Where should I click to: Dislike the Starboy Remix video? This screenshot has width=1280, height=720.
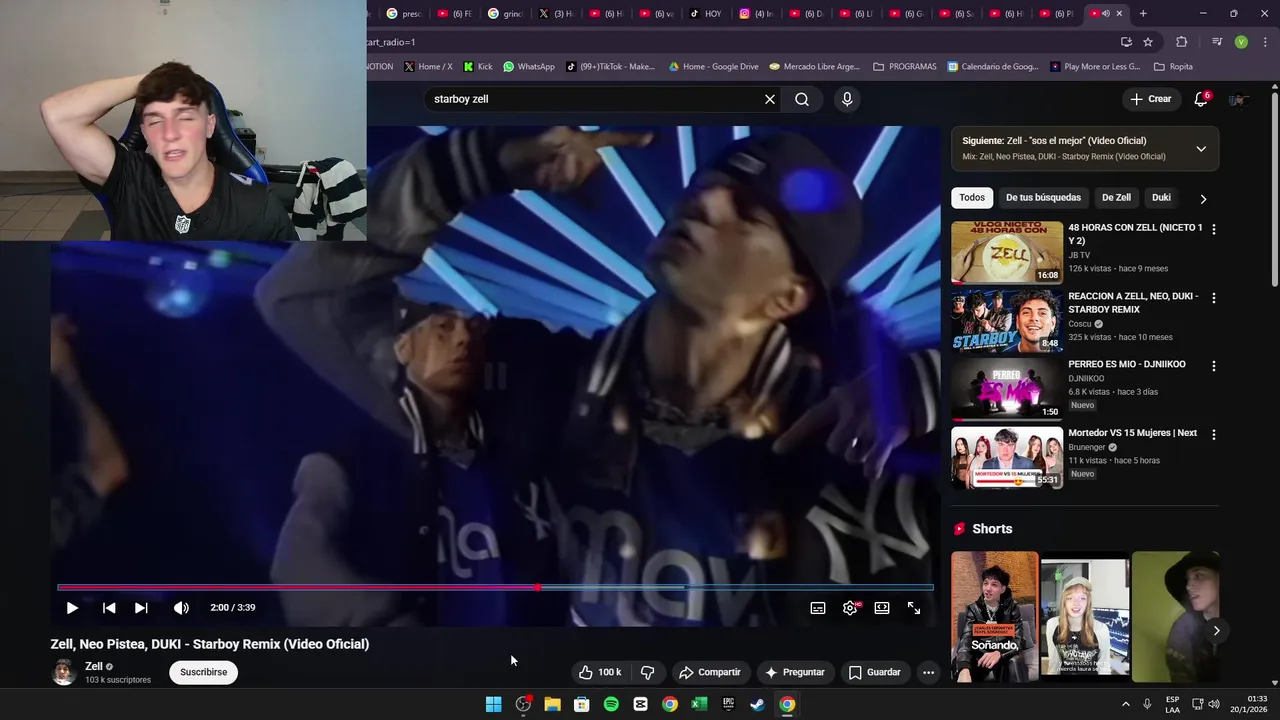(x=647, y=672)
